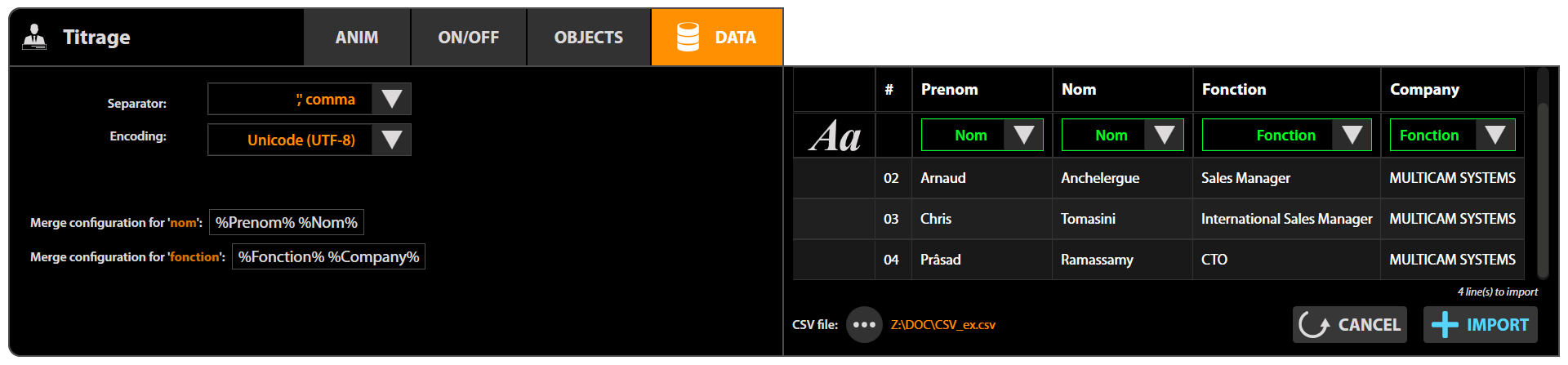
Task: Expand the Prenom column mapping dropdown
Action: tap(1023, 135)
